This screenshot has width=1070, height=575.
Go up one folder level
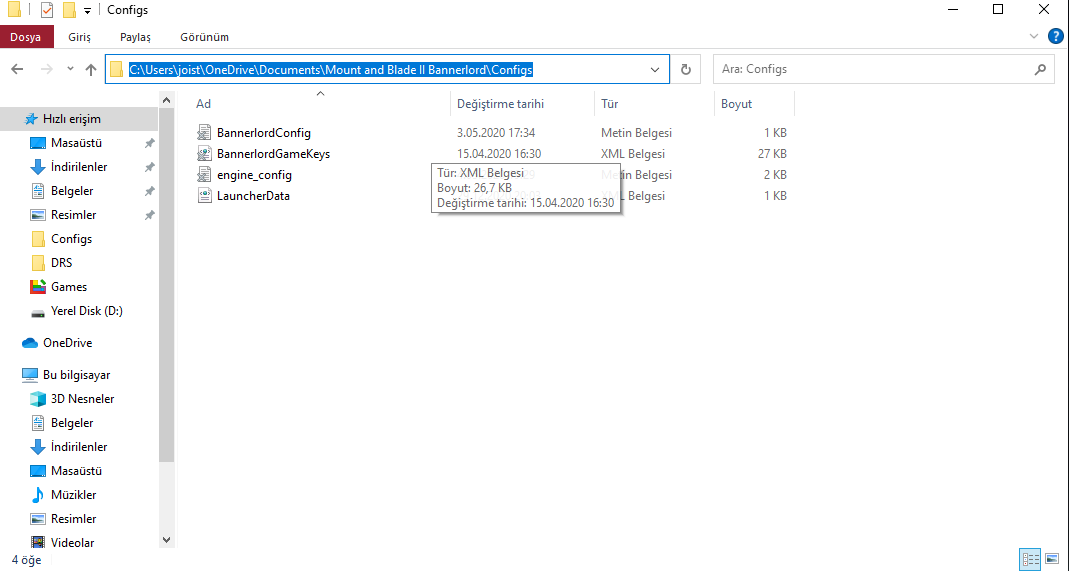91,69
